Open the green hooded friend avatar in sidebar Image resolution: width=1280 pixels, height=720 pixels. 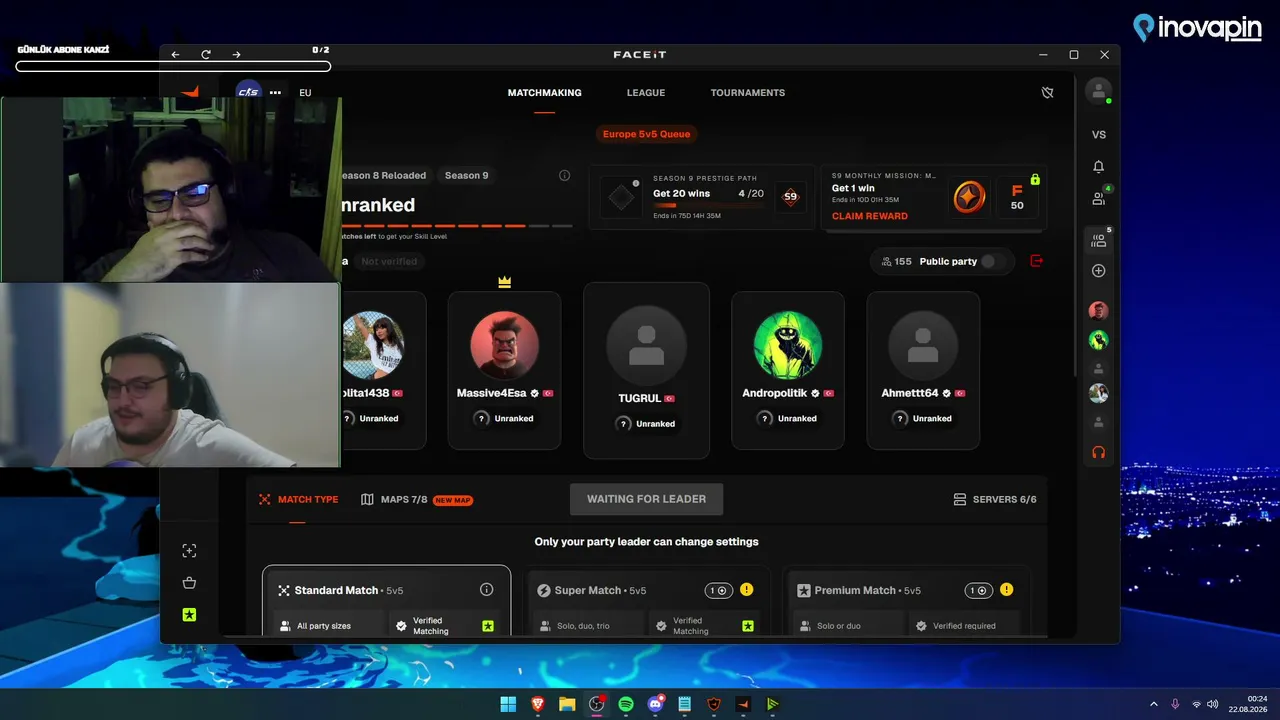point(1099,340)
